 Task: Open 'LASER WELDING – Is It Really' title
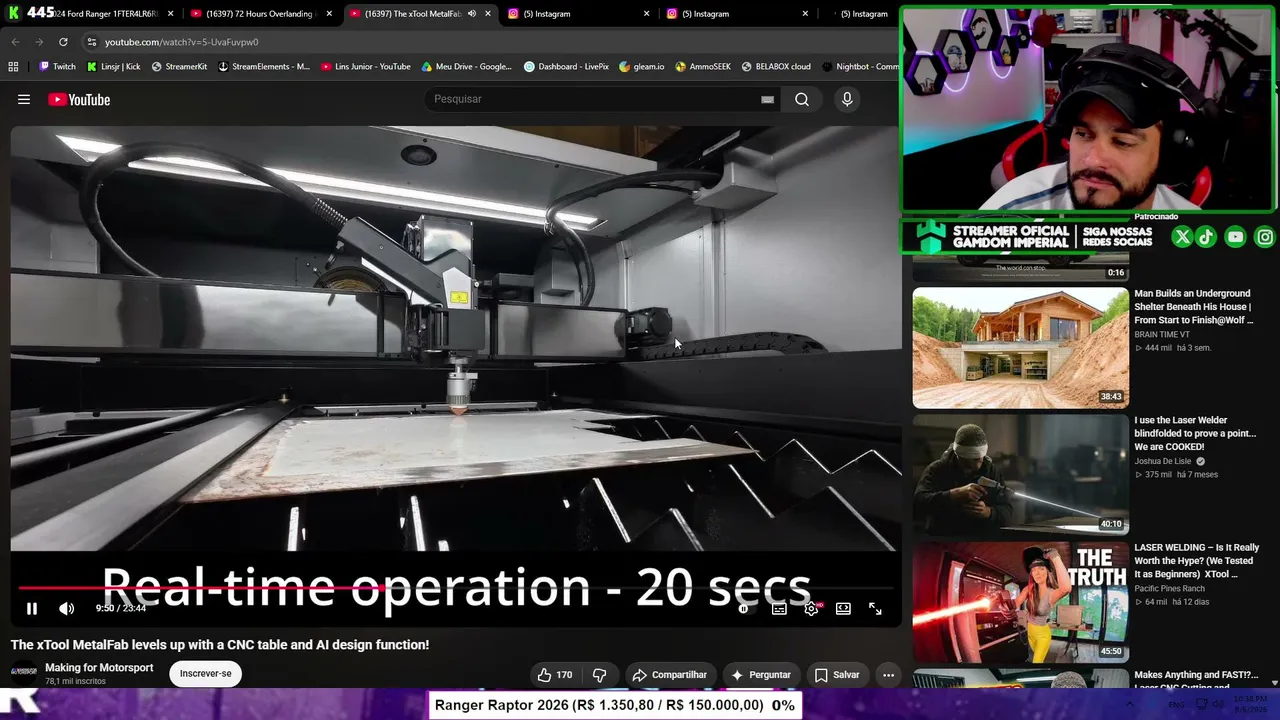[1197, 561]
